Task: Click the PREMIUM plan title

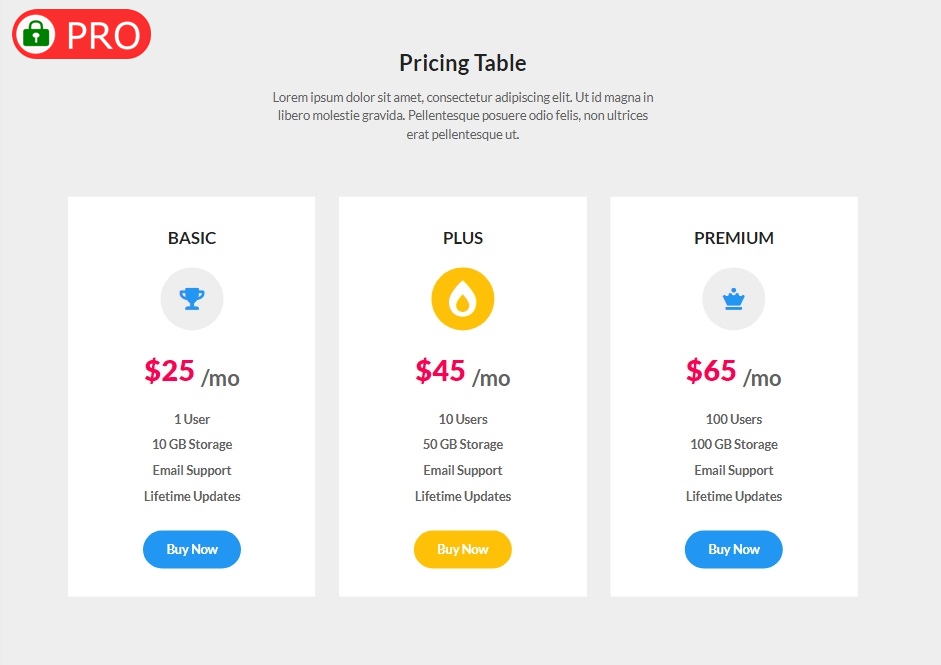Action: (734, 238)
